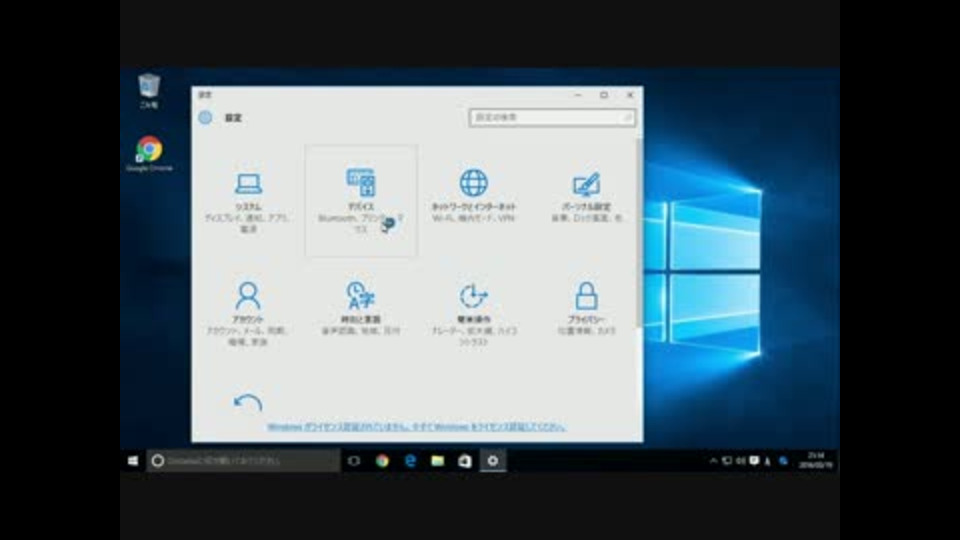This screenshot has width=960, height=540.
Task: Open Action Center notifications icon
Action: [754, 460]
